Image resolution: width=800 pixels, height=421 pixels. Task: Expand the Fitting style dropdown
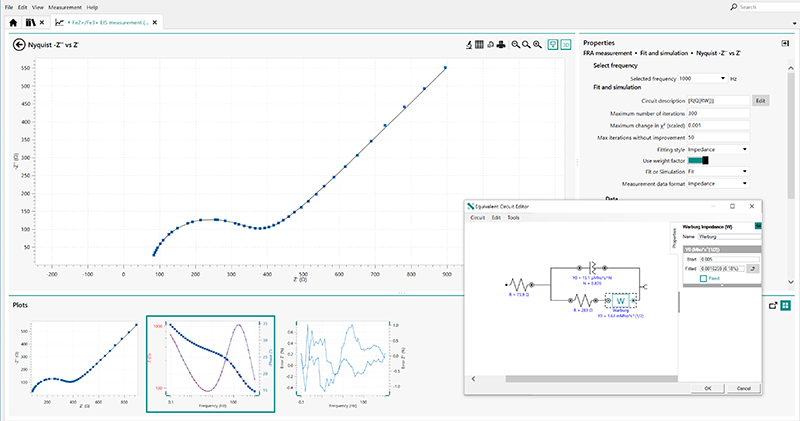pos(744,149)
